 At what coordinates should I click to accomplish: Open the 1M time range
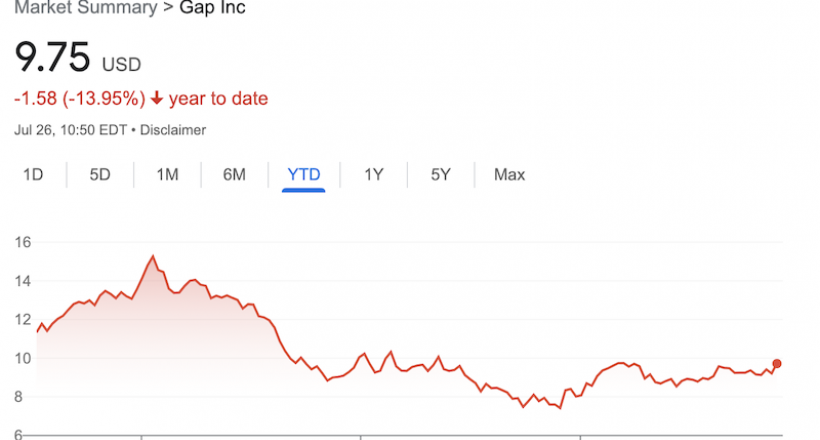tap(167, 174)
